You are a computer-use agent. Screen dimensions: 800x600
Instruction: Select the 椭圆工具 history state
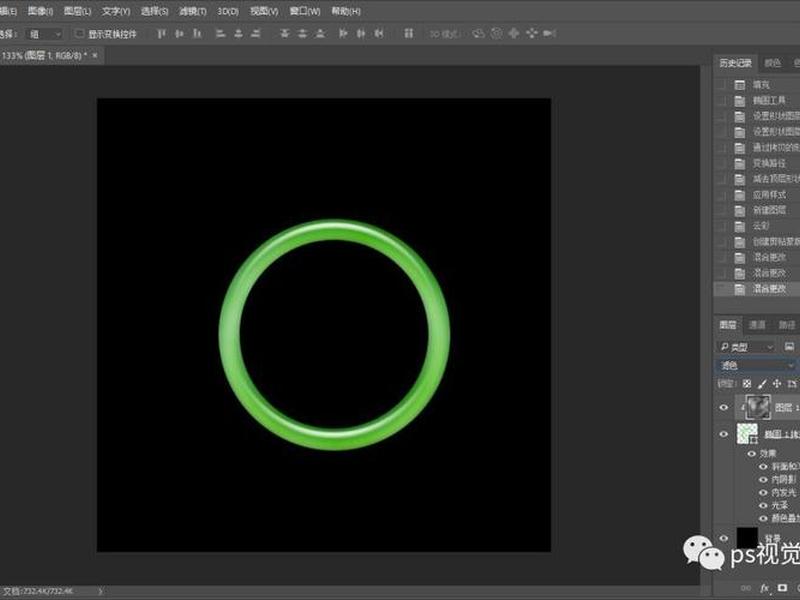click(757, 101)
